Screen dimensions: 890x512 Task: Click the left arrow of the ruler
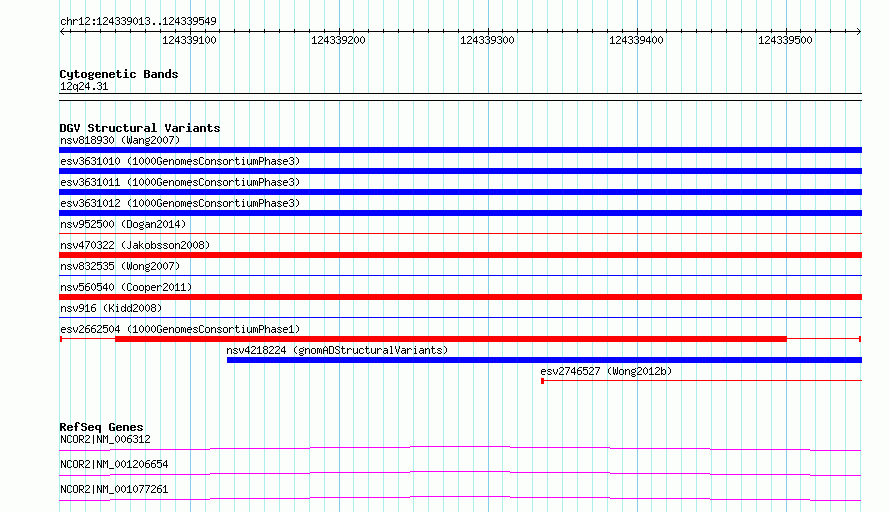pyautogui.click(x=62, y=31)
